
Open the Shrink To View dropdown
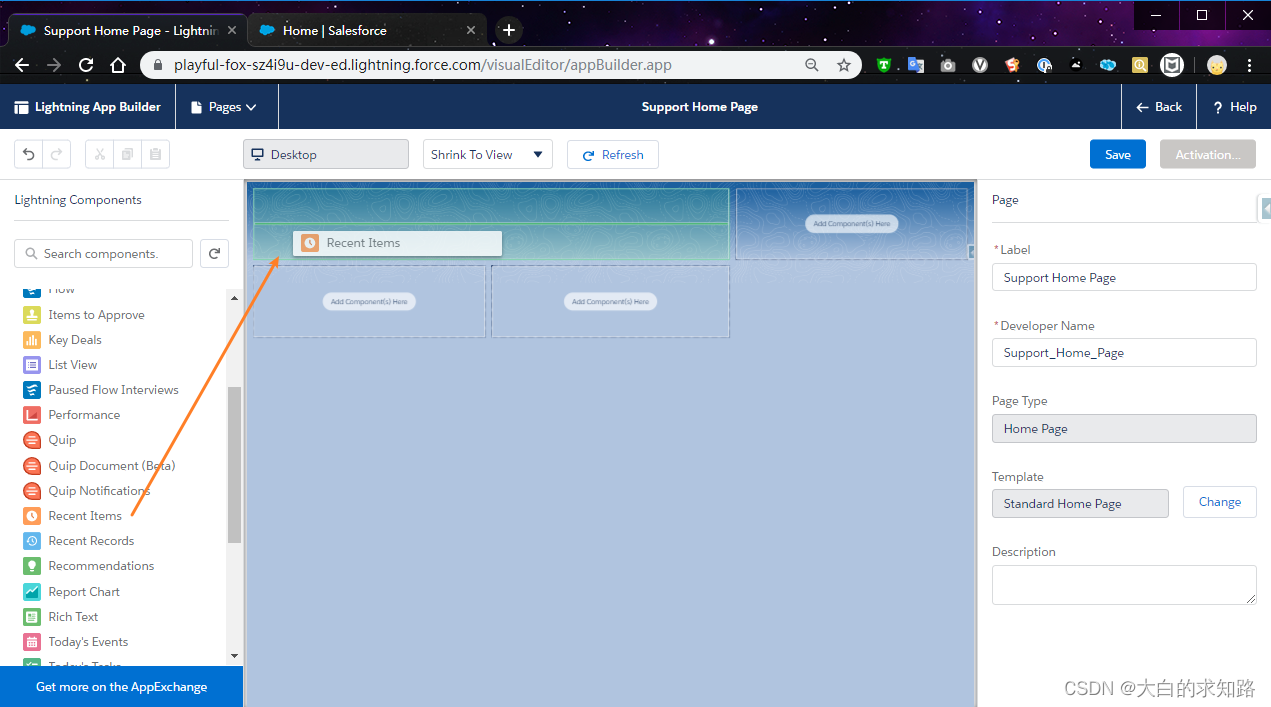click(488, 154)
